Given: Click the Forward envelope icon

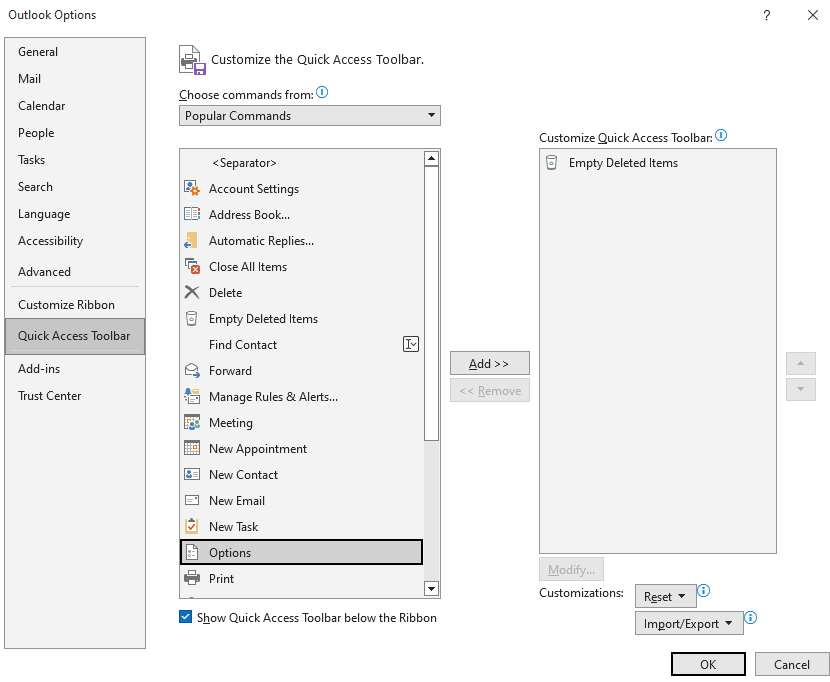Looking at the screenshot, I should (x=192, y=371).
